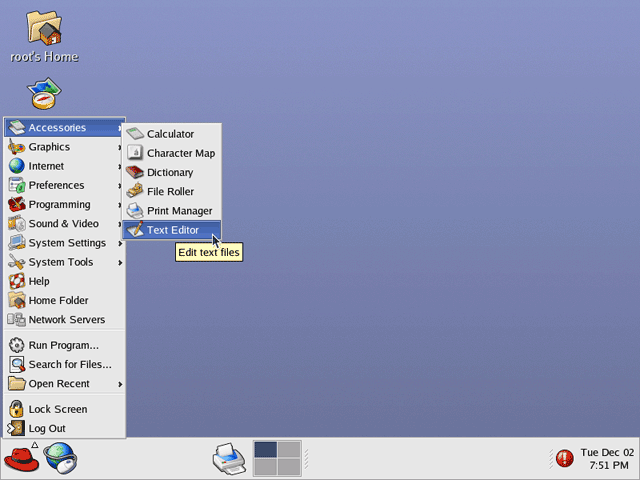The width and height of the screenshot is (640, 480).
Task: Click the red alert notification icon
Action: (x=565, y=458)
